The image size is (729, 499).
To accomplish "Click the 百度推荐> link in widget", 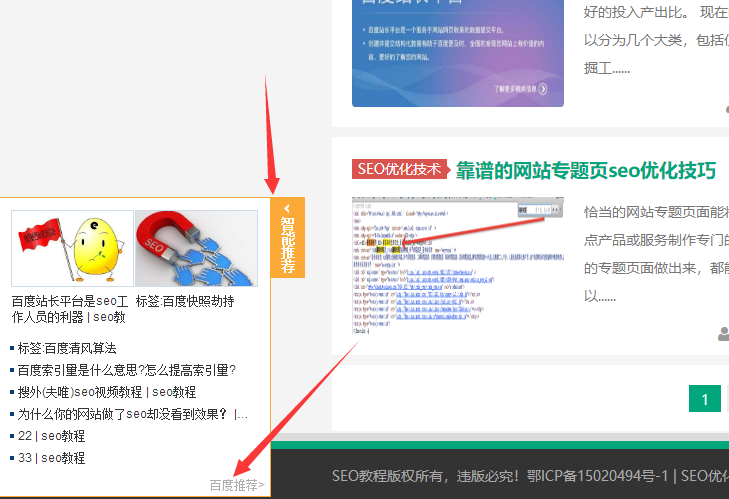I will click(236, 485).
